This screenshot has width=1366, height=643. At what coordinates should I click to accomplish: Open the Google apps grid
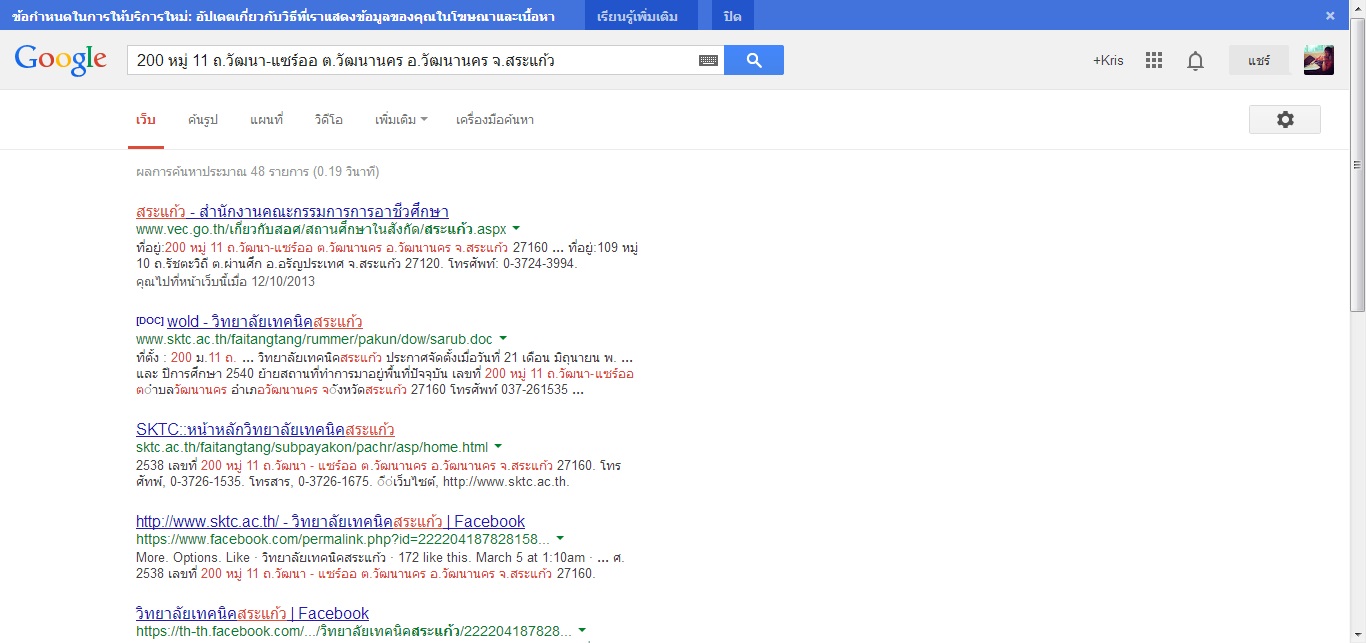(x=1154, y=60)
